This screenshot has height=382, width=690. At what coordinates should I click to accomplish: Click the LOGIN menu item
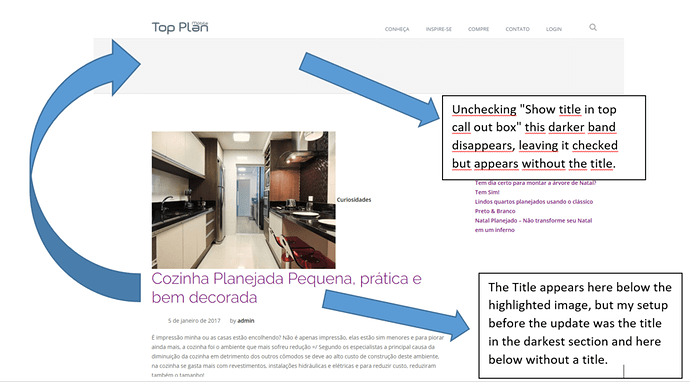click(554, 29)
